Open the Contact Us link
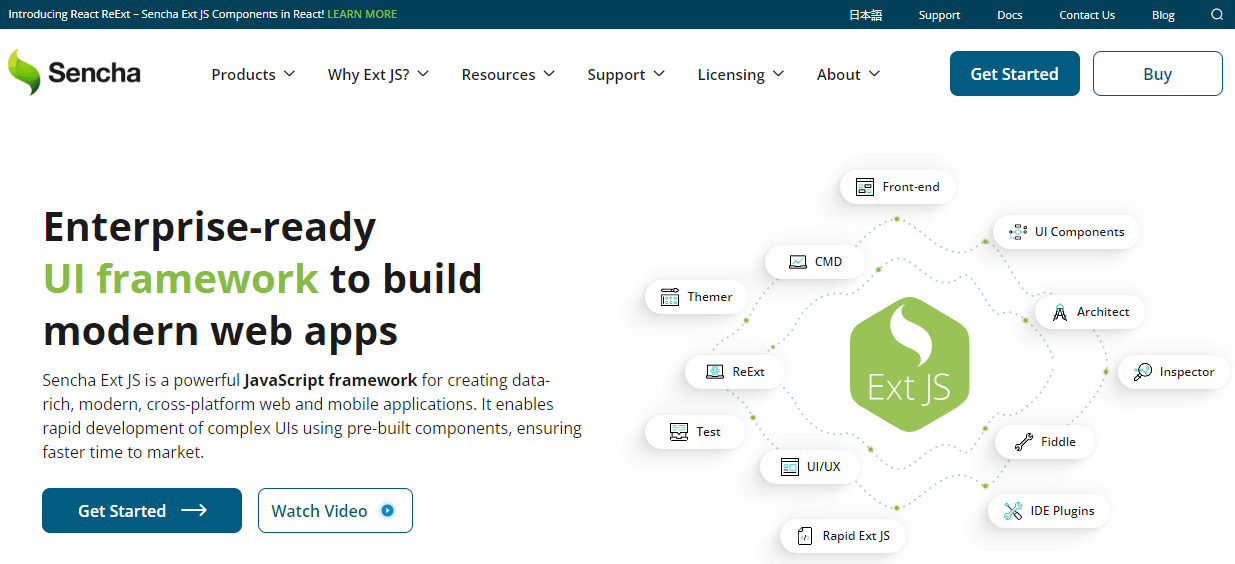 [1087, 15]
